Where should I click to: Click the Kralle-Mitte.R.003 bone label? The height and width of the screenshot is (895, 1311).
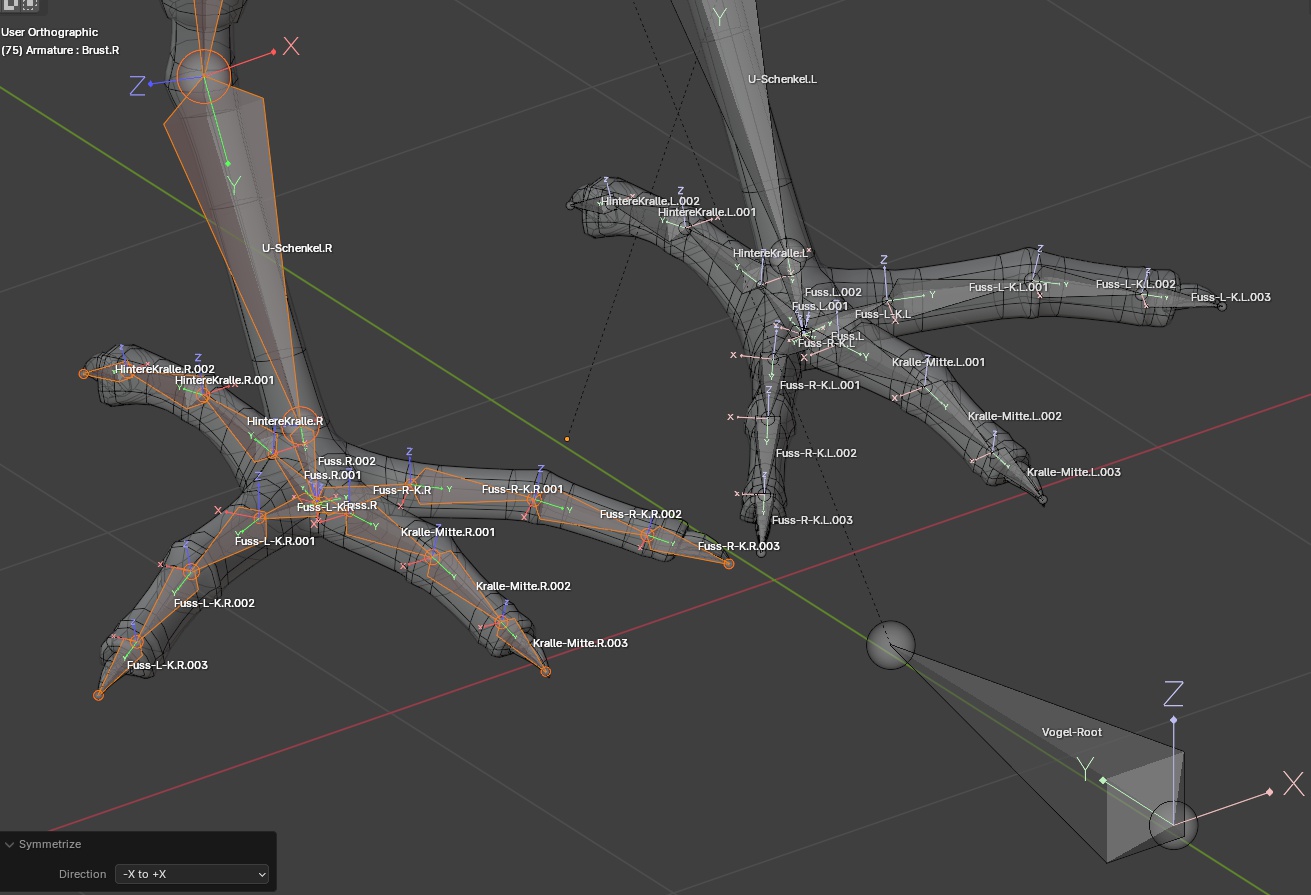[580, 643]
